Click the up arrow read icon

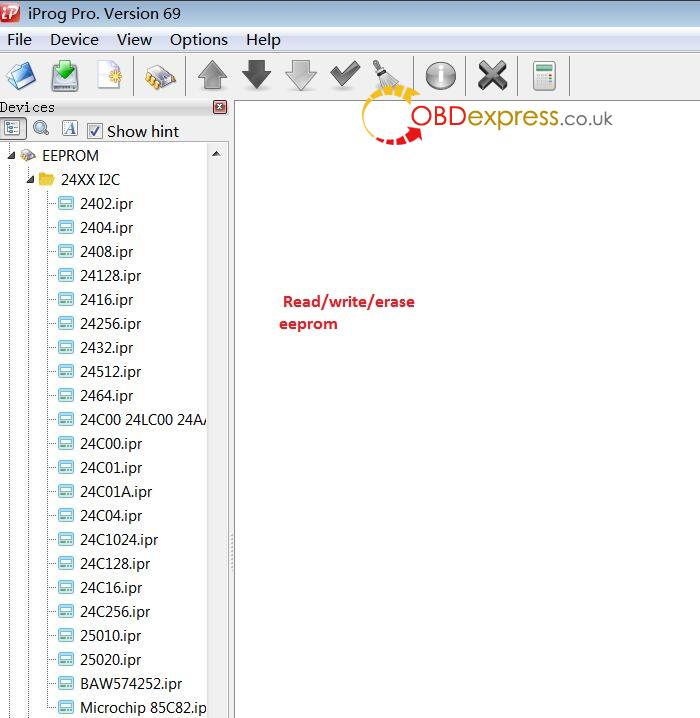click(213, 76)
